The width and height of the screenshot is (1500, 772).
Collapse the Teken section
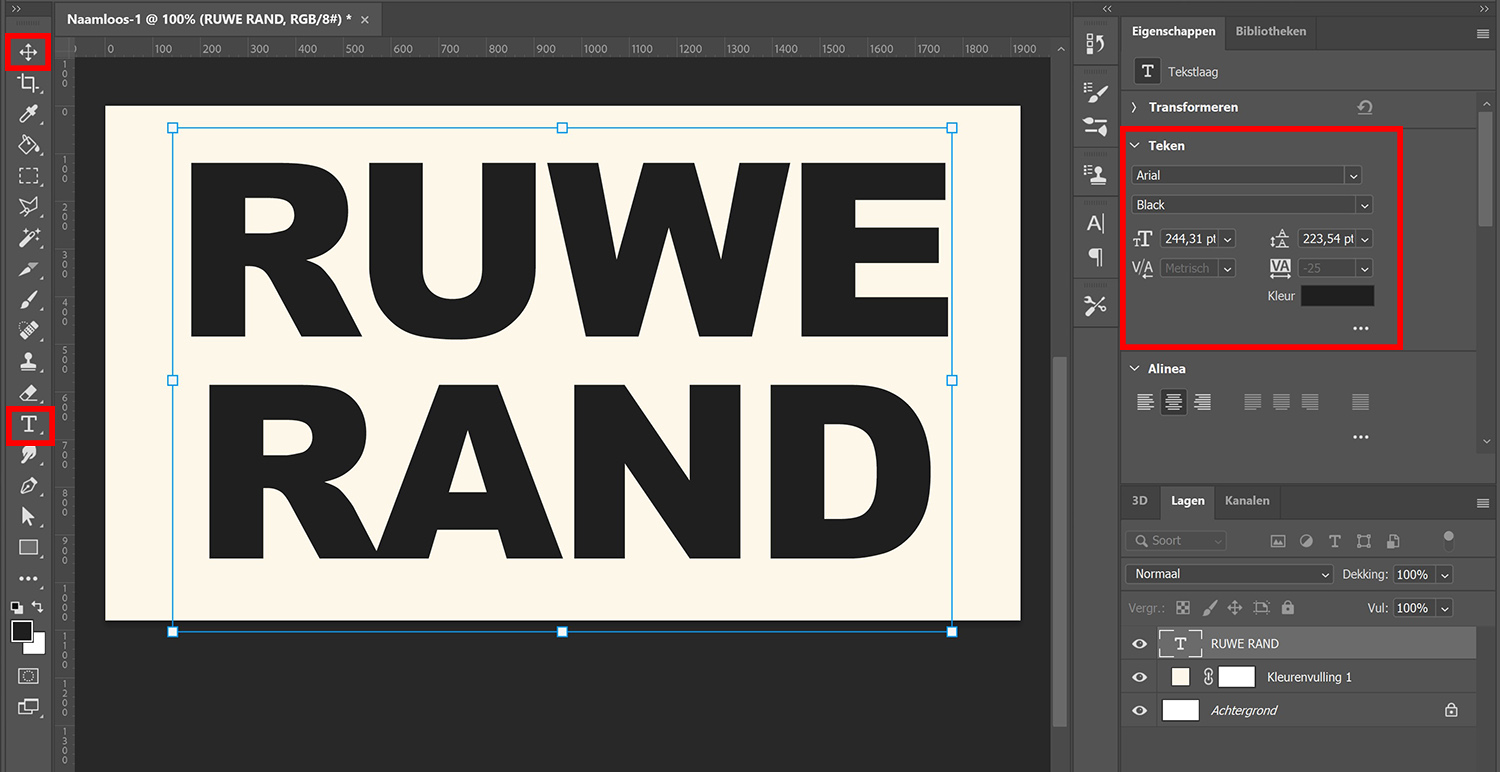pos(1134,145)
